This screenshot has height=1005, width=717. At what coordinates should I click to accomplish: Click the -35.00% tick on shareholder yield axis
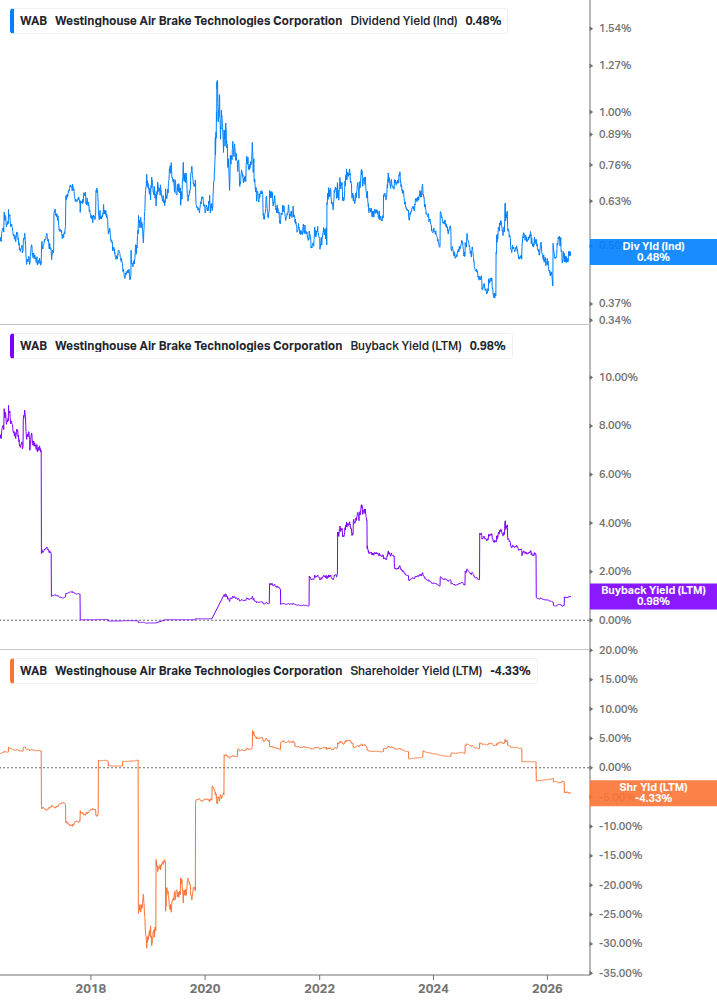[x=620, y=973]
